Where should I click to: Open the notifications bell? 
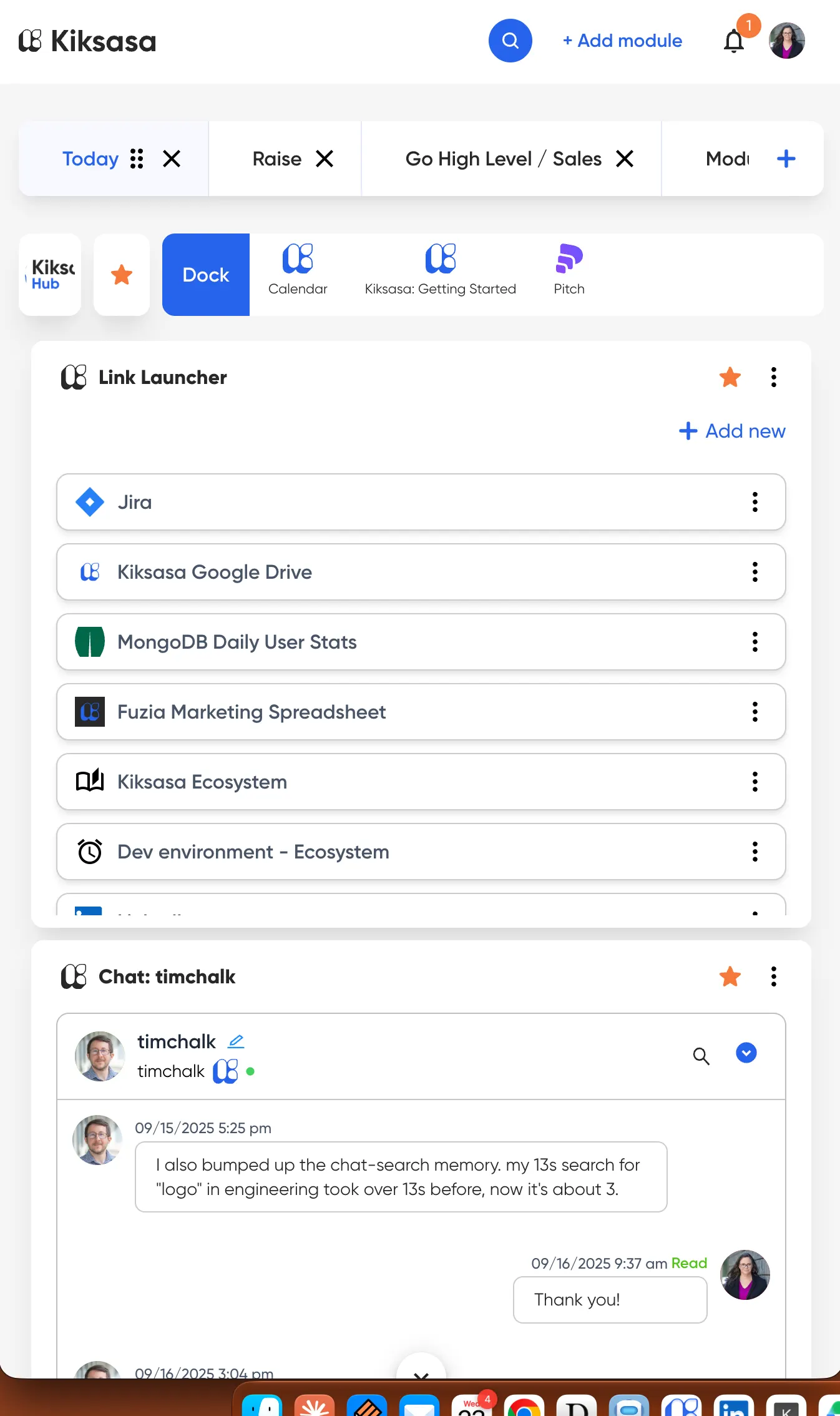click(x=734, y=41)
